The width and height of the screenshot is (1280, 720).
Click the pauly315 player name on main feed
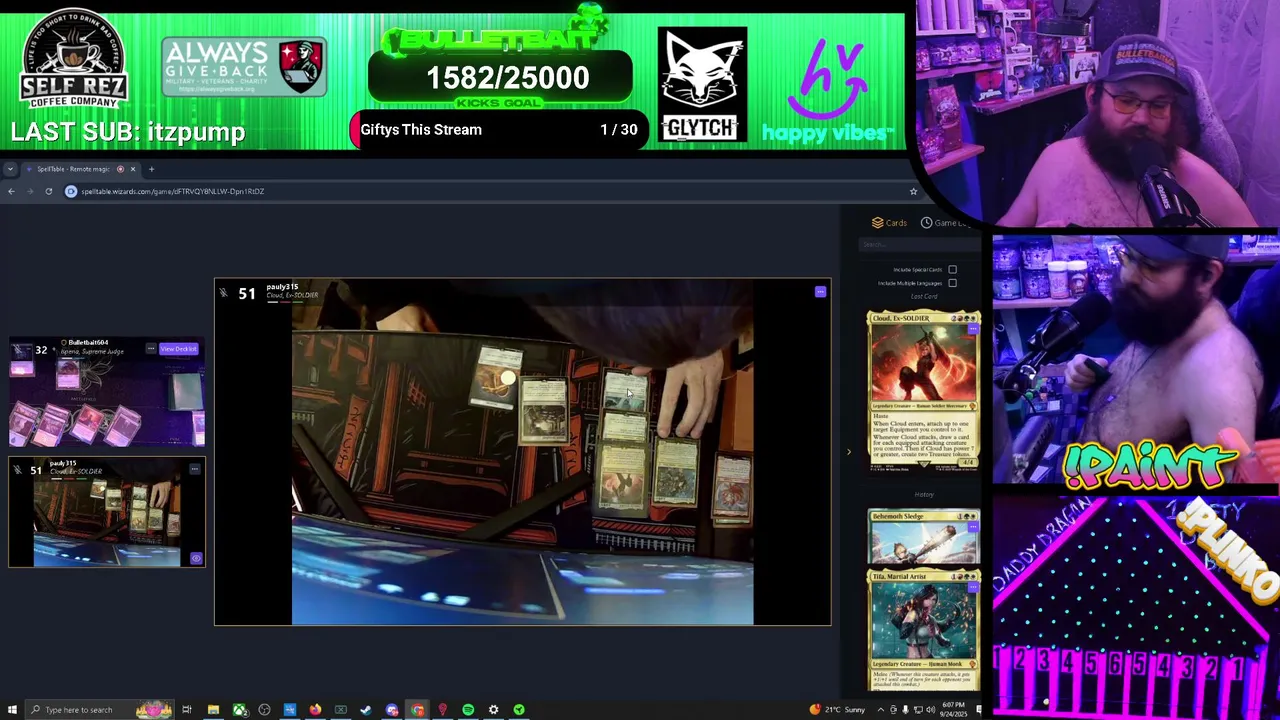pyautogui.click(x=282, y=287)
